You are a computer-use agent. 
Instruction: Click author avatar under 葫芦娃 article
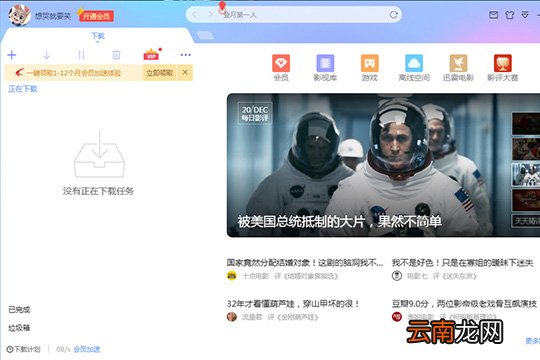pos(232,317)
